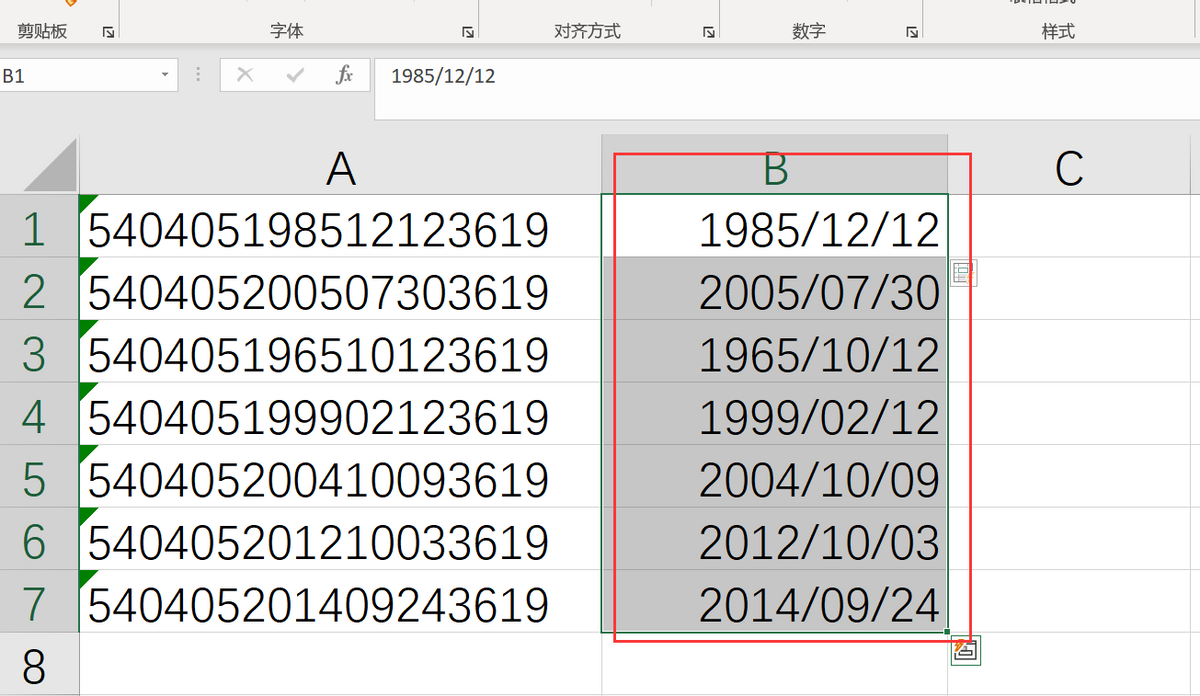Image resolution: width=1200 pixels, height=696 pixels.
Task: Click empty cell C1
Action: tap(1070, 226)
